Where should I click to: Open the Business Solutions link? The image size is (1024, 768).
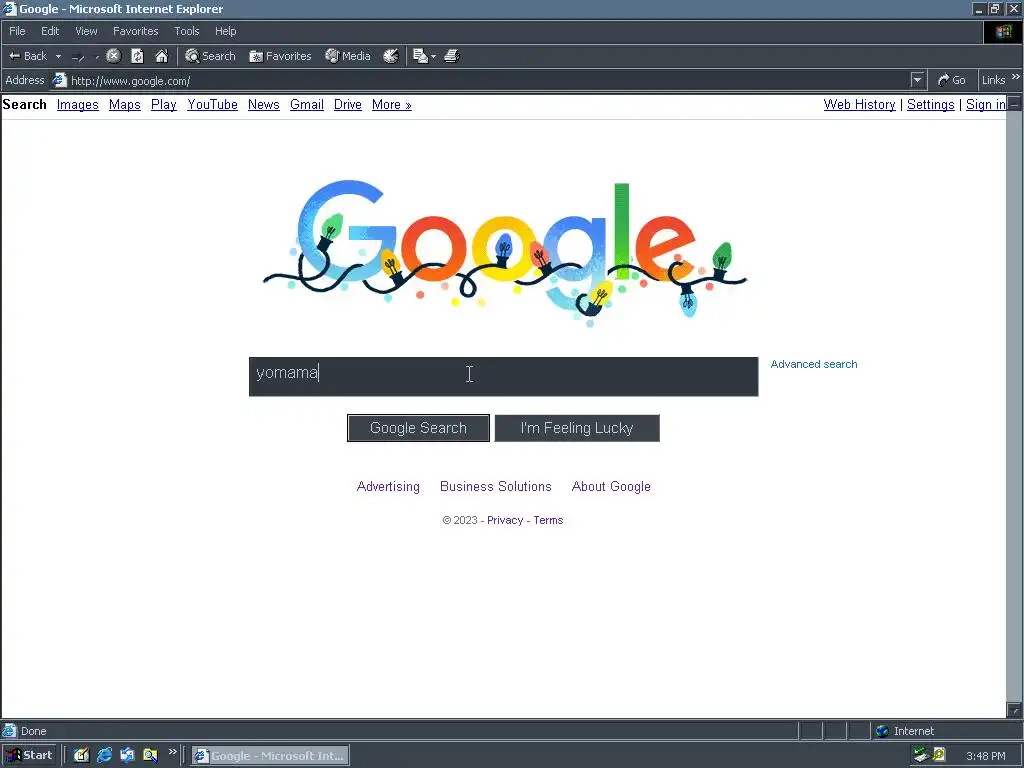(x=496, y=487)
